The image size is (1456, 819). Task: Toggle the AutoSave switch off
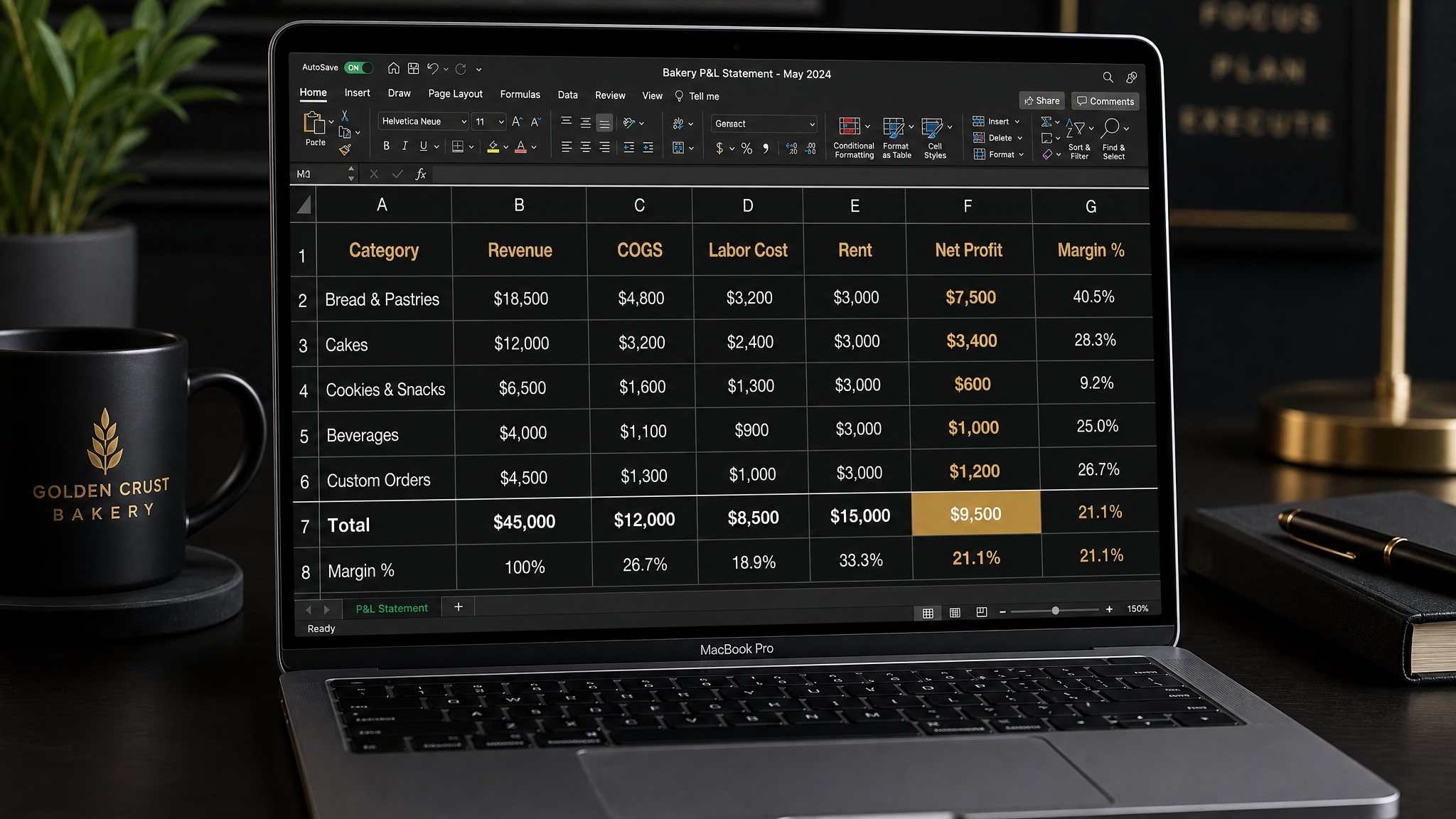pos(358,68)
